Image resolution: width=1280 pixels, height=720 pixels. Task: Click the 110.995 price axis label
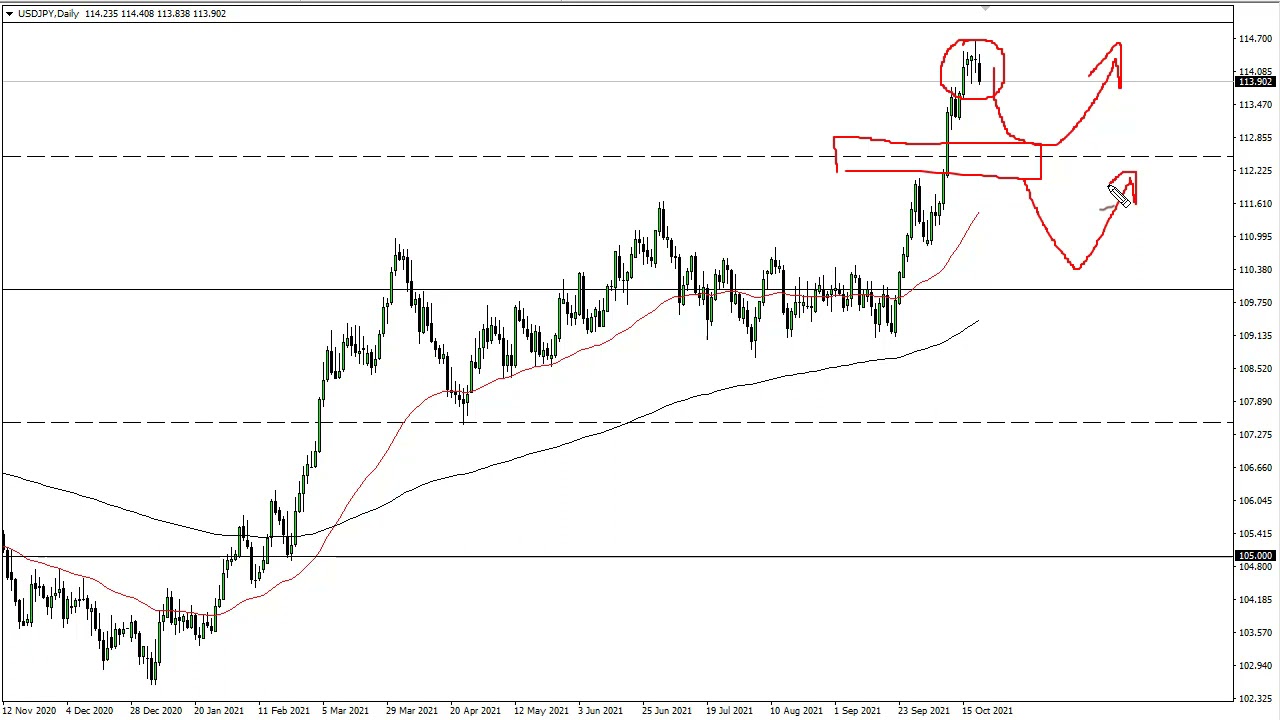(x=1255, y=237)
